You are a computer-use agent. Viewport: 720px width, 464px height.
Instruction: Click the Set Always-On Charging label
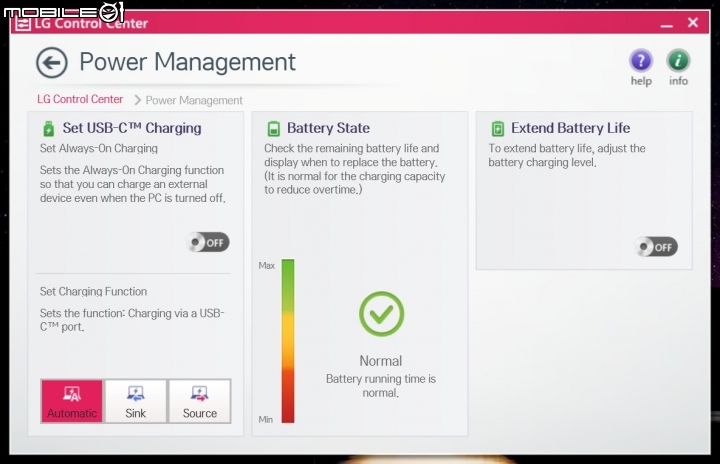(x=99, y=148)
